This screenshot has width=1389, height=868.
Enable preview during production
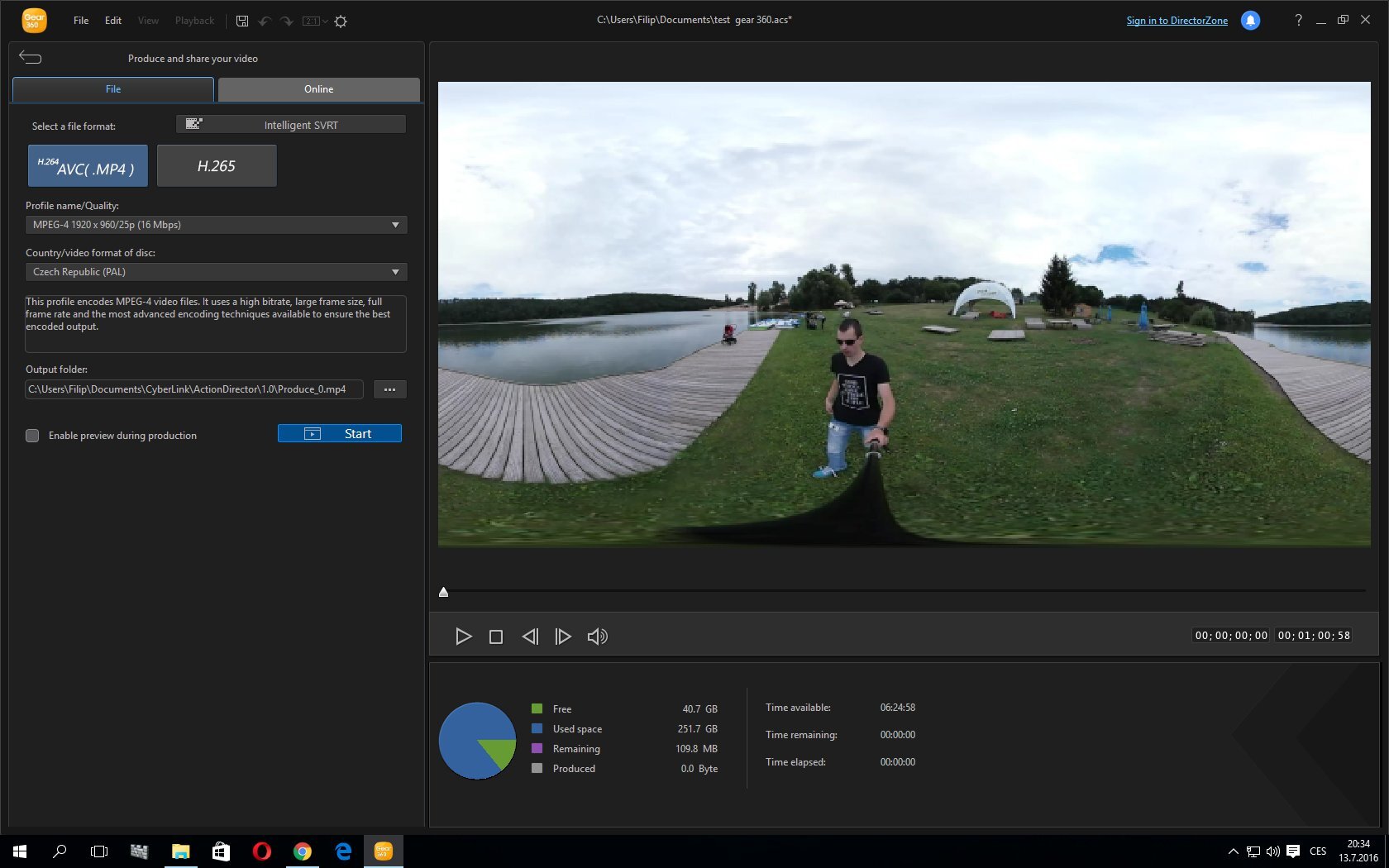coord(32,436)
